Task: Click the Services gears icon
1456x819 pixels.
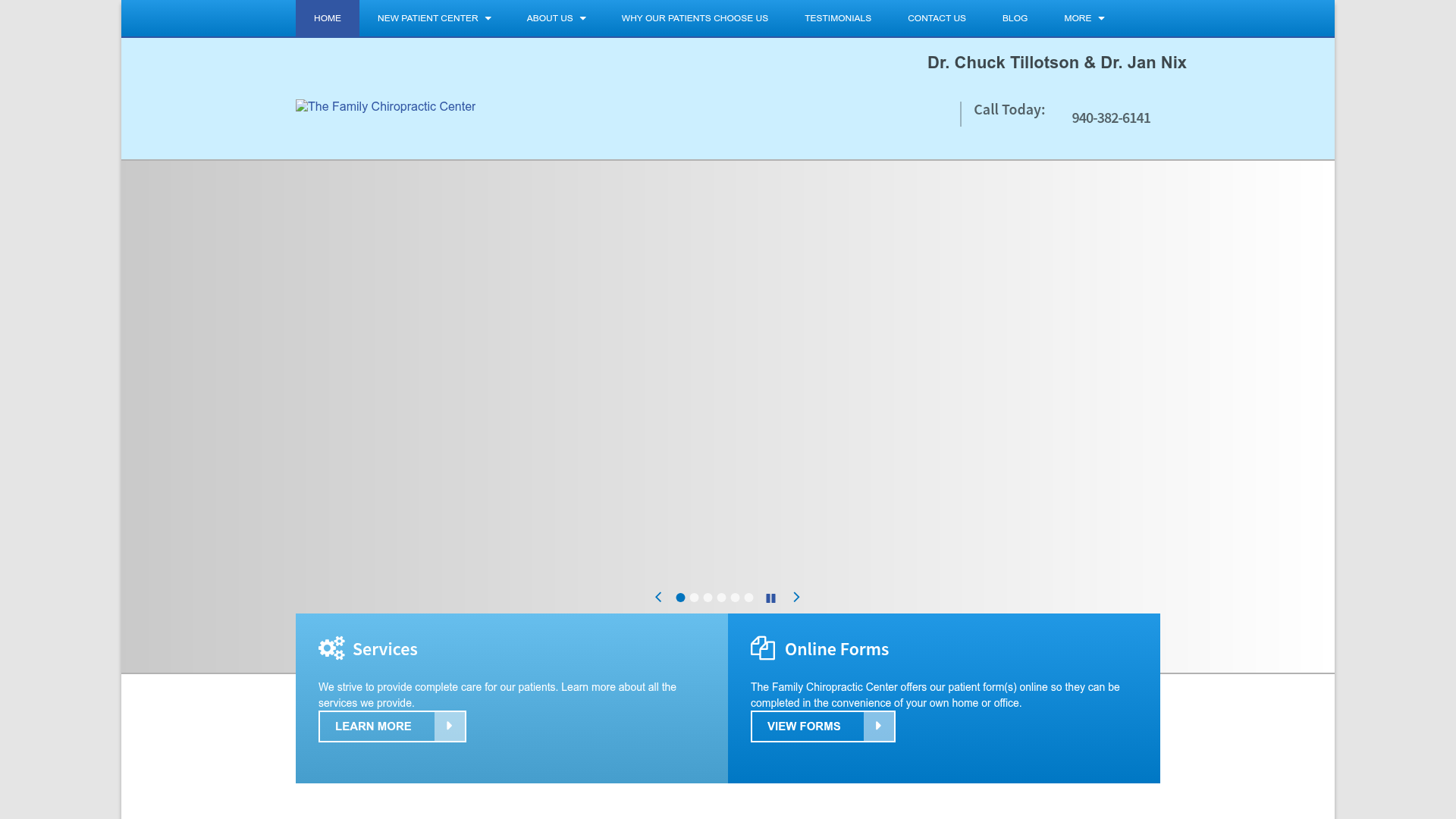Action: pyautogui.click(x=331, y=648)
